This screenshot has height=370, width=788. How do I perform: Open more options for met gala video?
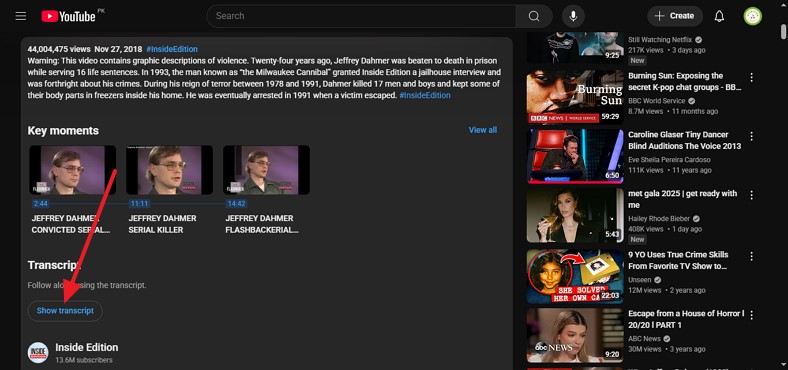[x=751, y=195]
